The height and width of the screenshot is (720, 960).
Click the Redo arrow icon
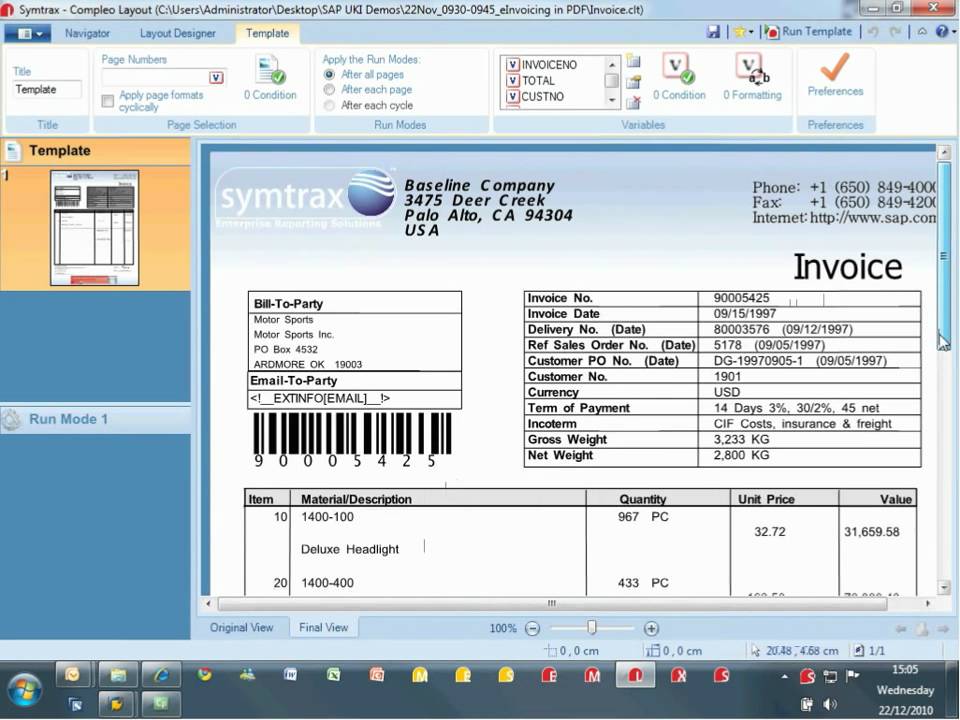click(x=895, y=32)
